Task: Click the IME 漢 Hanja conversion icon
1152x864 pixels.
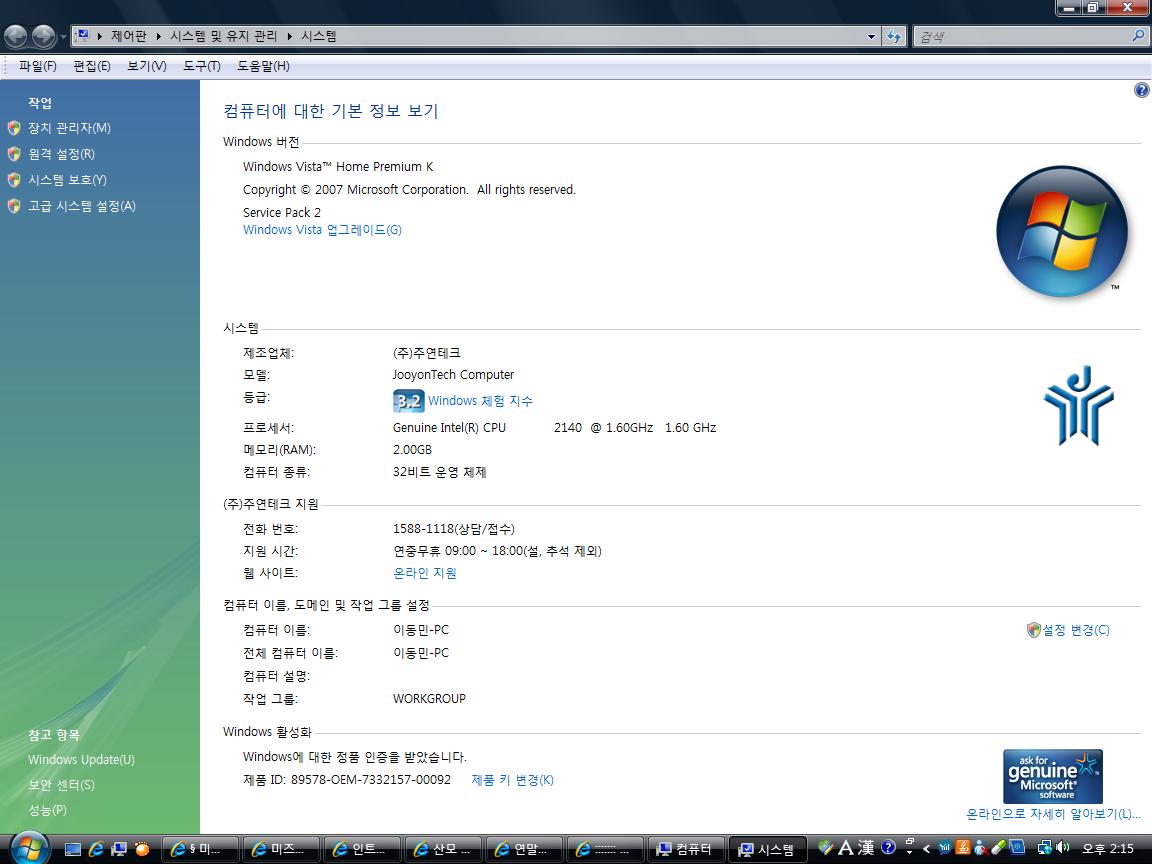Action: pyautogui.click(x=865, y=849)
